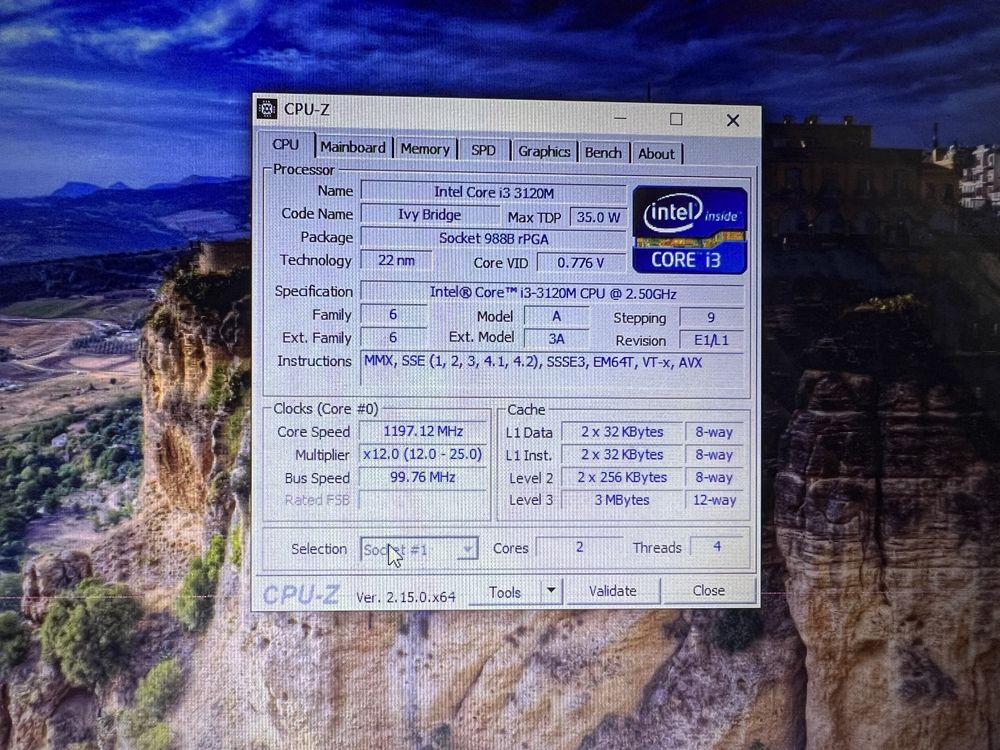The width and height of the screenshot is (1000, 750).
Task: Click the Package value 'Socket 988B rPGA'
Action: (x=494, y=239)
